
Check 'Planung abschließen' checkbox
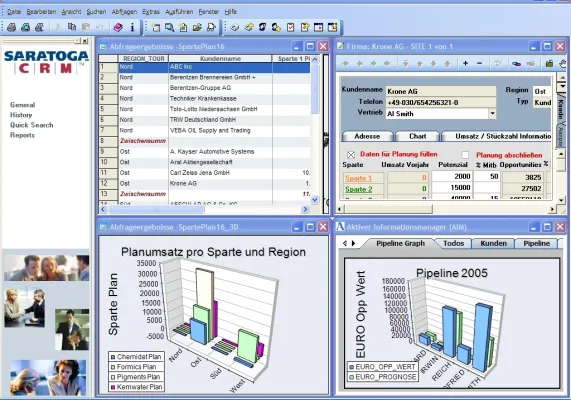click(x=465, y=155)
